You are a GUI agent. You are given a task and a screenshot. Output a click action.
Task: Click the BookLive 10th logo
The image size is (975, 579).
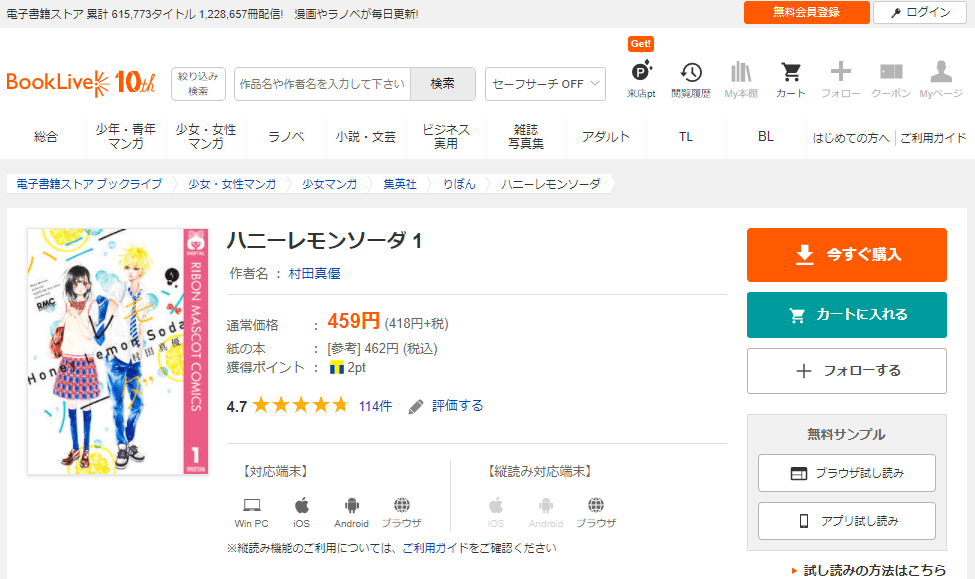(x=81, y=83)
